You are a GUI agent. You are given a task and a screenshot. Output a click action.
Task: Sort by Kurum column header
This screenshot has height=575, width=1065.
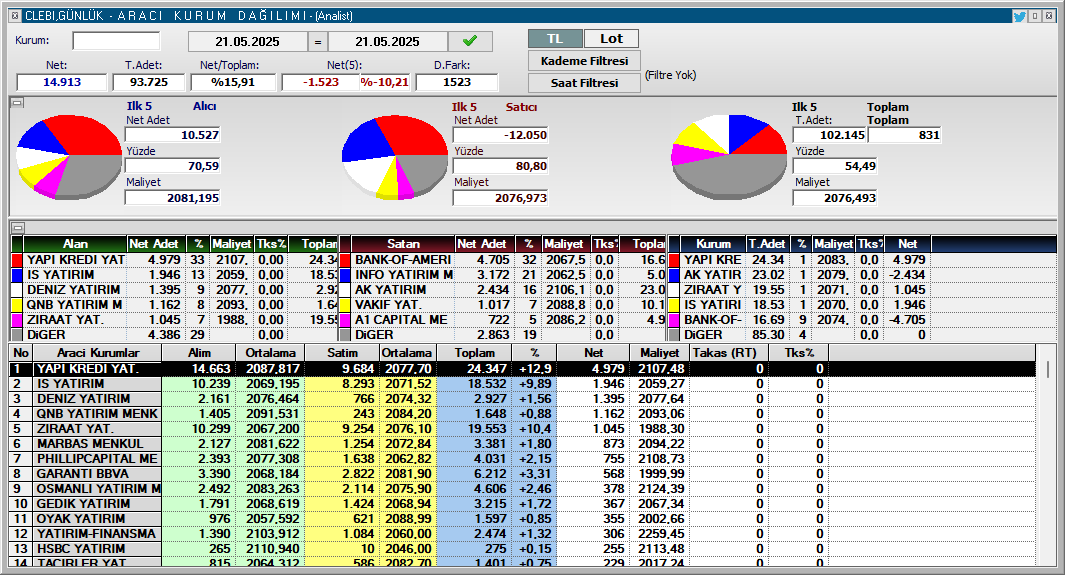713,244
